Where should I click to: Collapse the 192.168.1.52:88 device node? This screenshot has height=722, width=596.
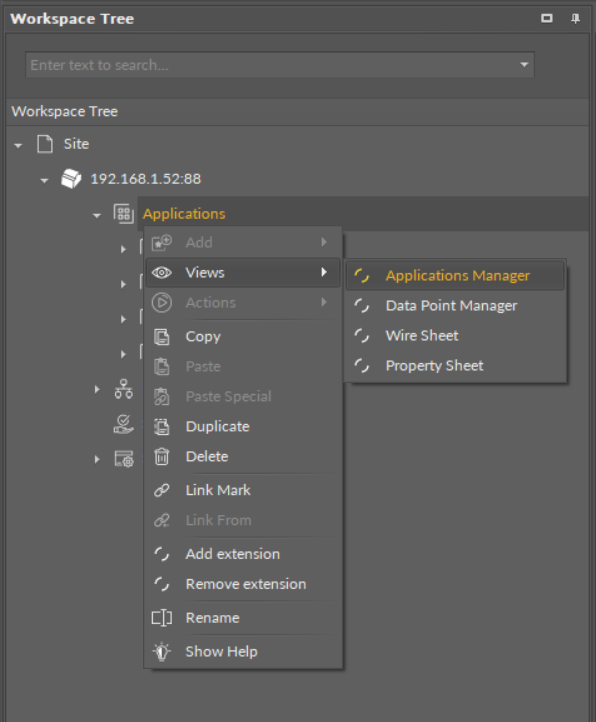pos(44,180)
